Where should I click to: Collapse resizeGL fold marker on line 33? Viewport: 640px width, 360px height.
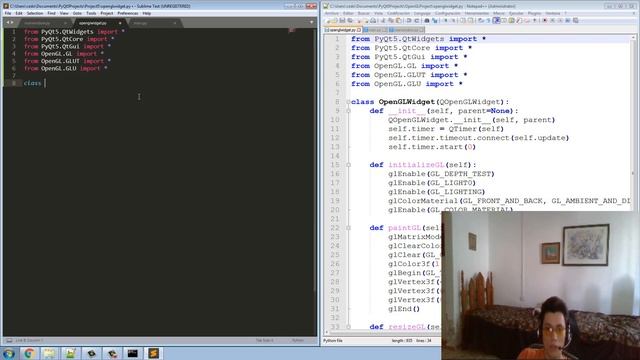pos(348,327)
